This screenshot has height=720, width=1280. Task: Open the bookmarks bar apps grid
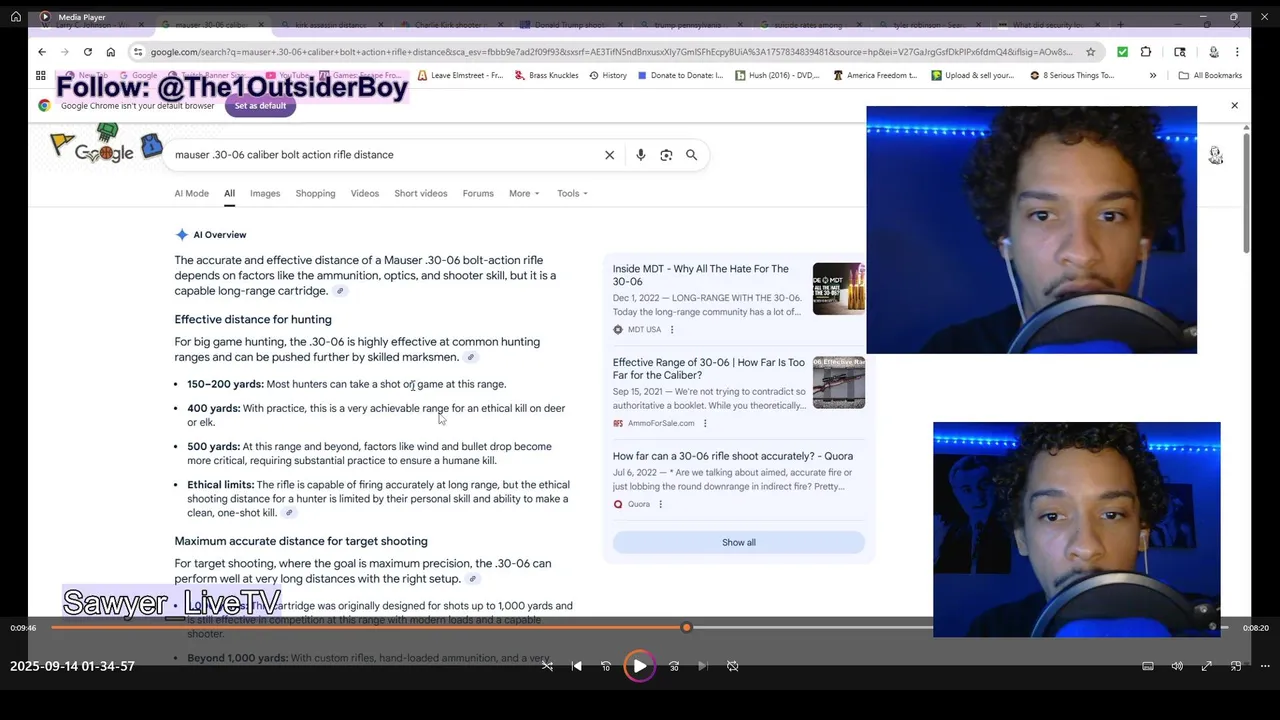pos(41,75)
